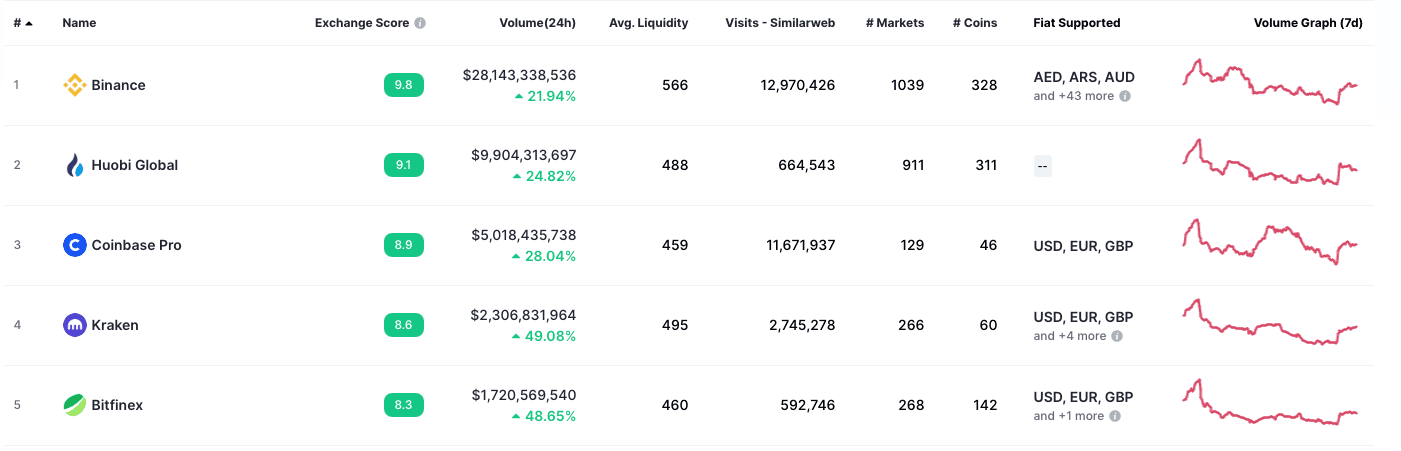Click the Coinbase Pro logo icon
The width and height of the screenshot is (1401, 451).
pyautogui.click(x=74, y=245)
